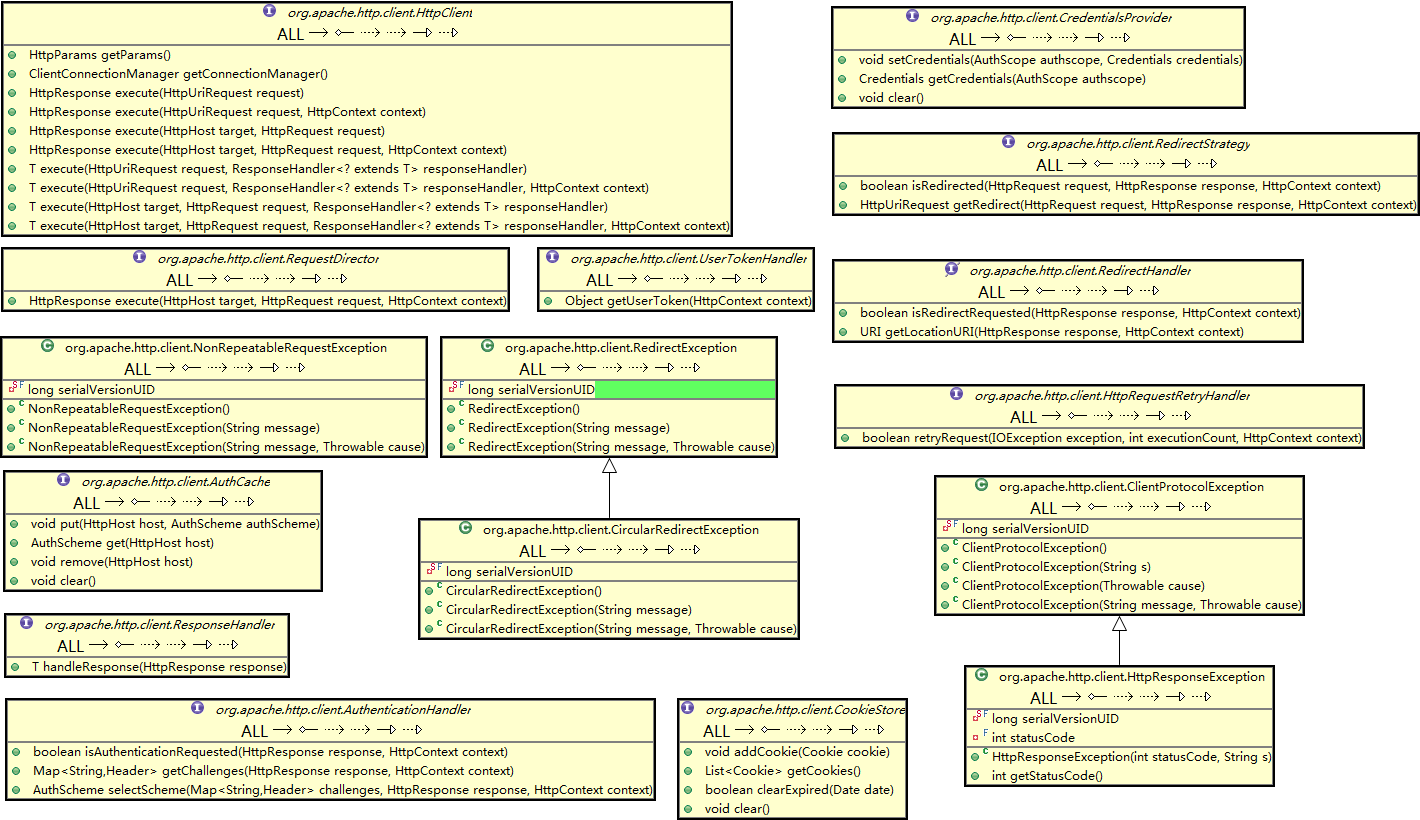Viewport: 1420px width, 820px height.
Task: Click ALL in the UserTokenHandler box
Action: click(599, 280)
